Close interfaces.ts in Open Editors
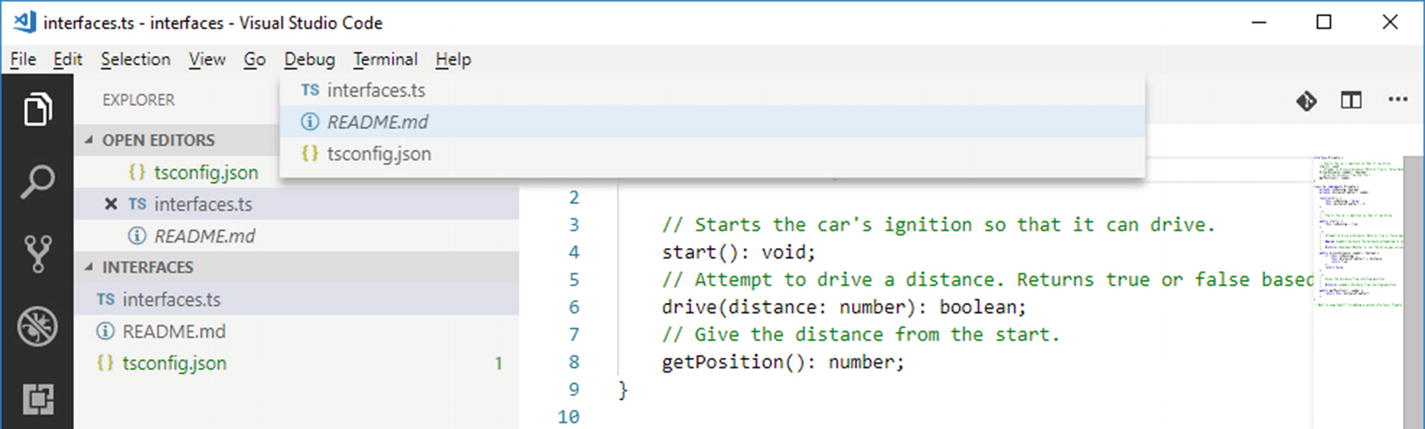The width and height of the screenshot is (1425, 429). pos(111,204)
